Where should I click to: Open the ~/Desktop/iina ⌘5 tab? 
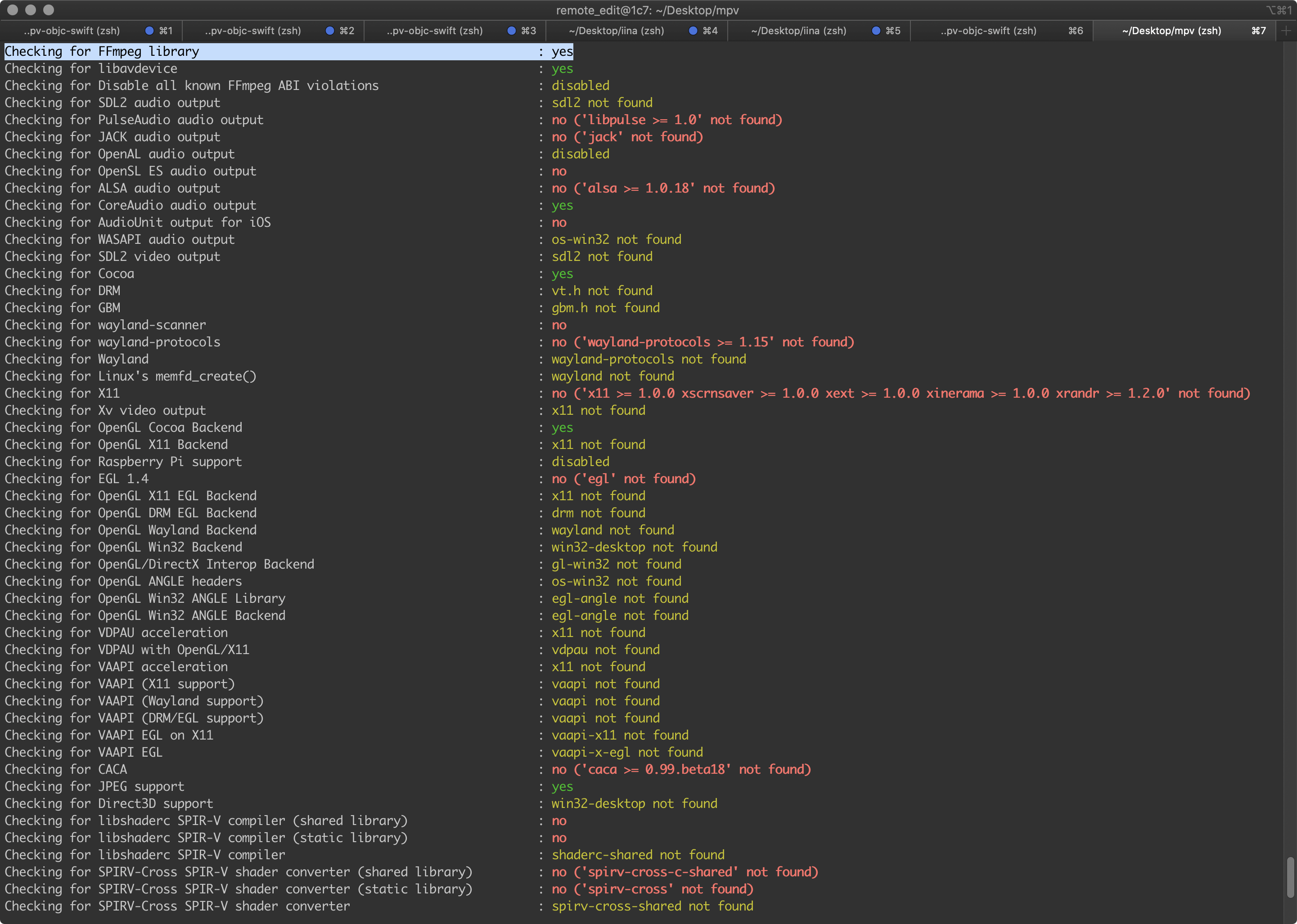(x=797, y=31)
